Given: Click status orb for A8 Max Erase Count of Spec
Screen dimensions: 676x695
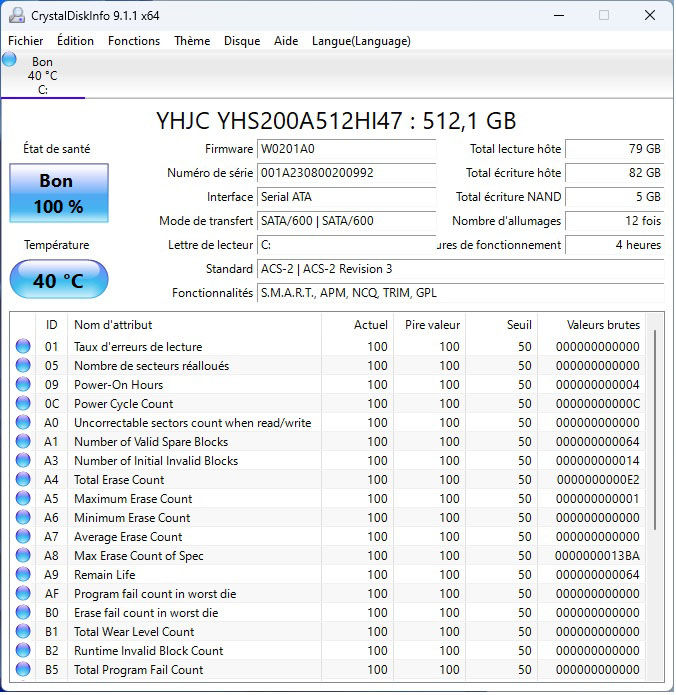Looking at the screenshot, I should click(x=23, y=556).
